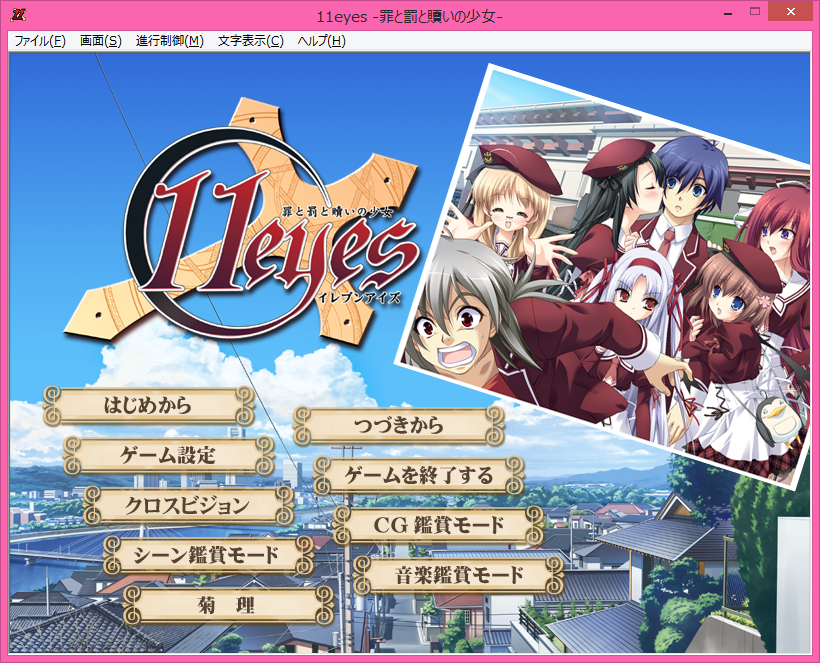
Task: Select ゲームを終了する to quit the game
Action: click(x=418, y=475)
